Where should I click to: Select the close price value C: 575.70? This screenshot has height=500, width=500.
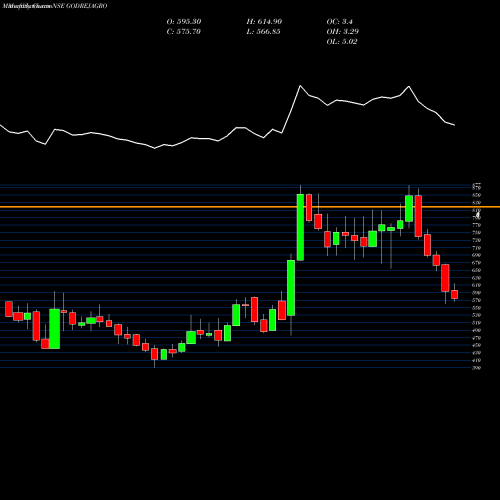[184, 32]
